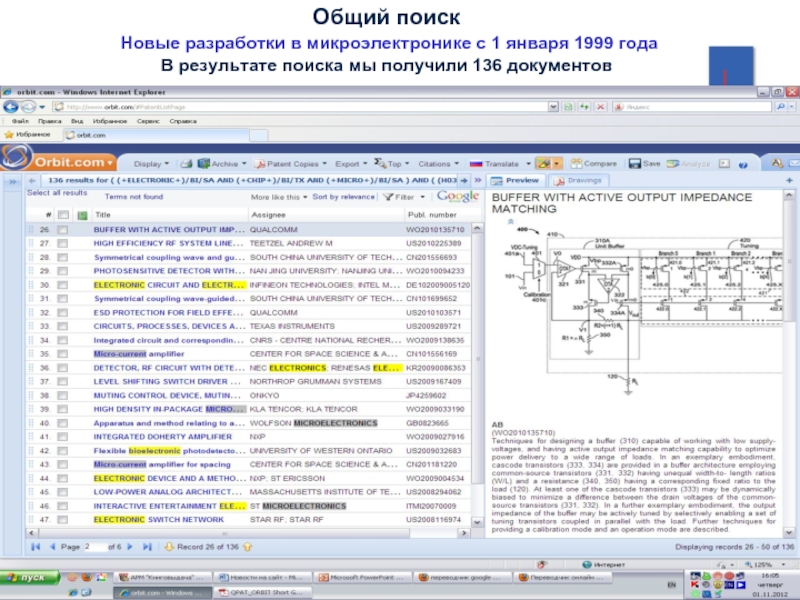
Task: Click the Google logo search link
Action: tap(458, 196)
